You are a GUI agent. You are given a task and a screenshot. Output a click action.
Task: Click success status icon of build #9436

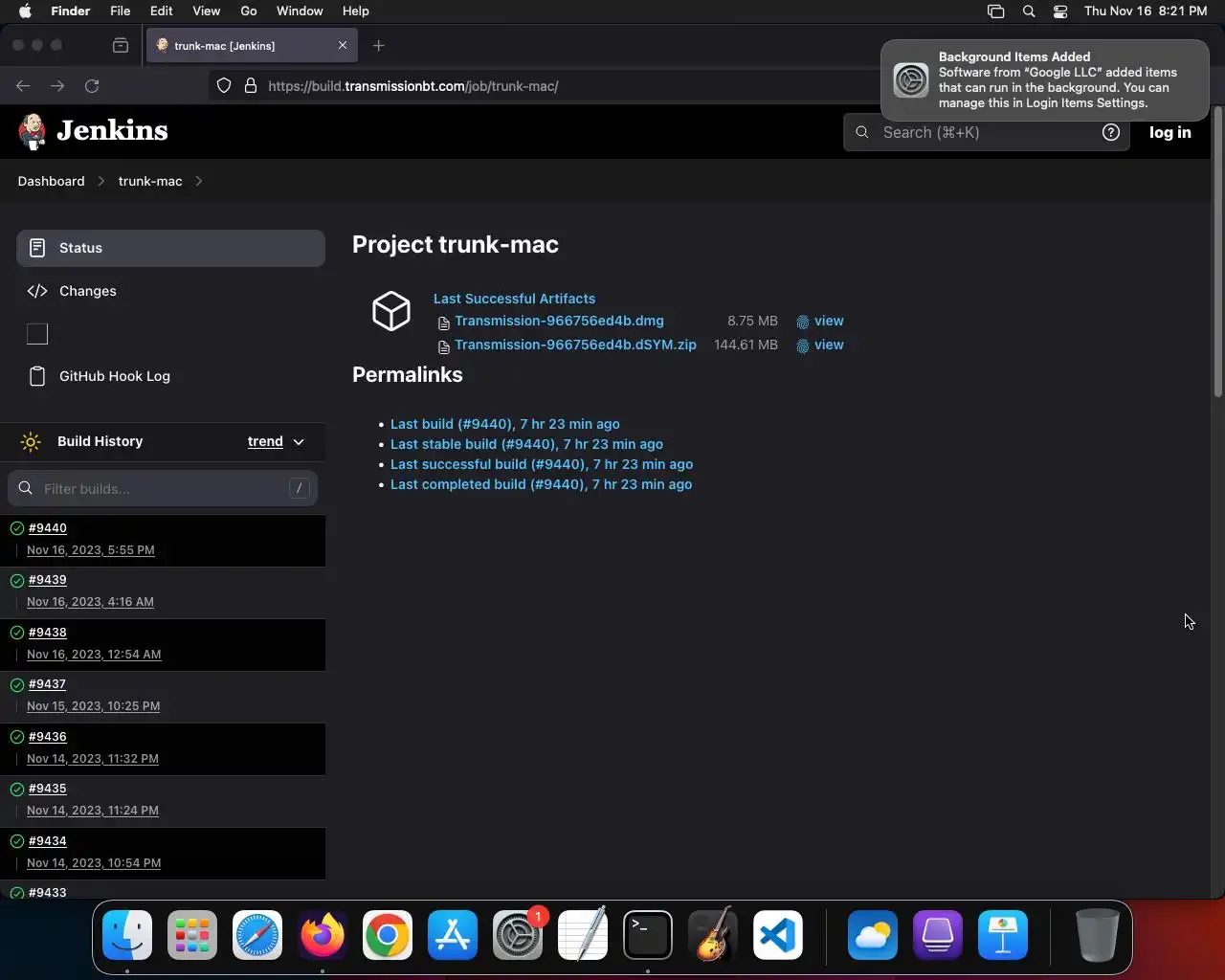[16, 737]
